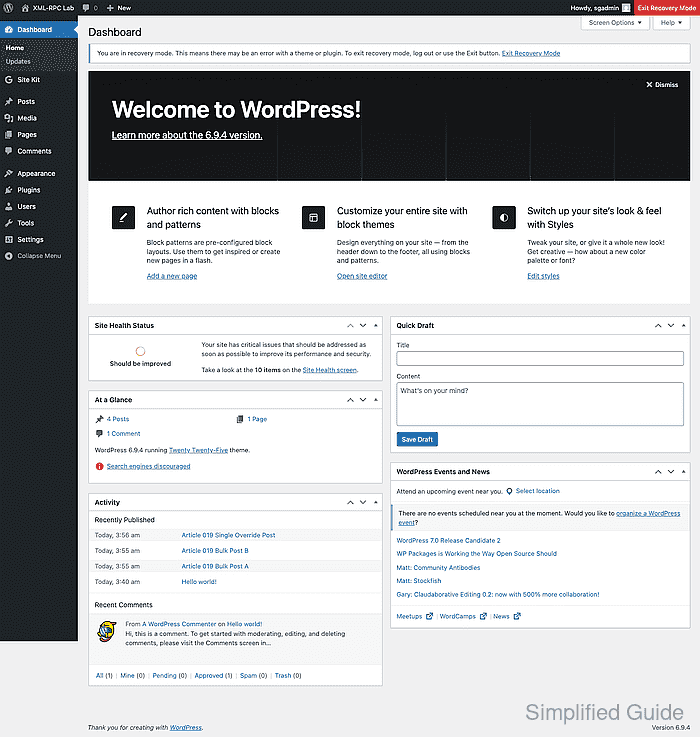Open the Tools wrench icon in sidebar
The width and height of the screenshot is (700, 737).
[x=9, y=223]
